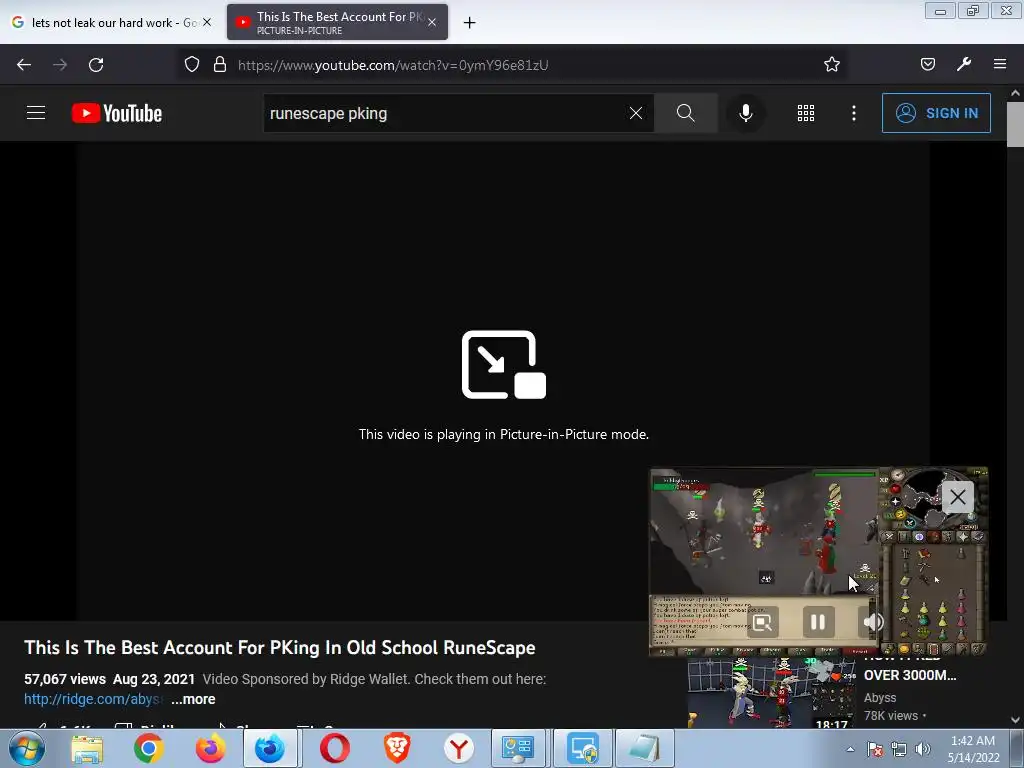Screen dimensions: 1024x768
Task: Open the clock showing 1:42 AM
Action: tap(973, 749)
